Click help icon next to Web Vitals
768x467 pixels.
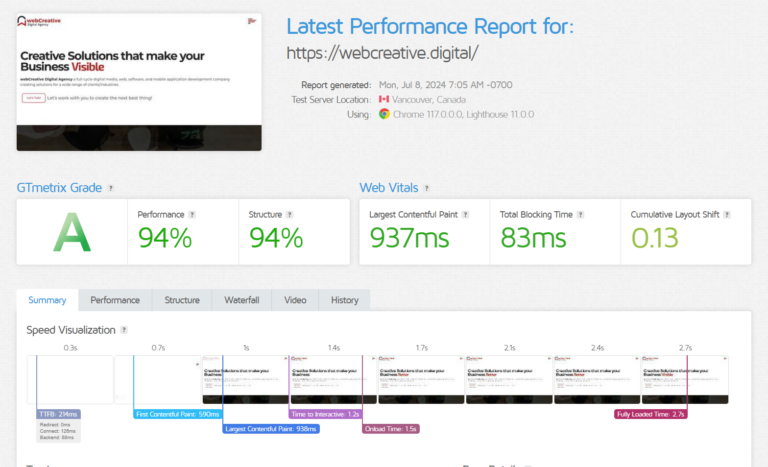[x=427, y=188]
